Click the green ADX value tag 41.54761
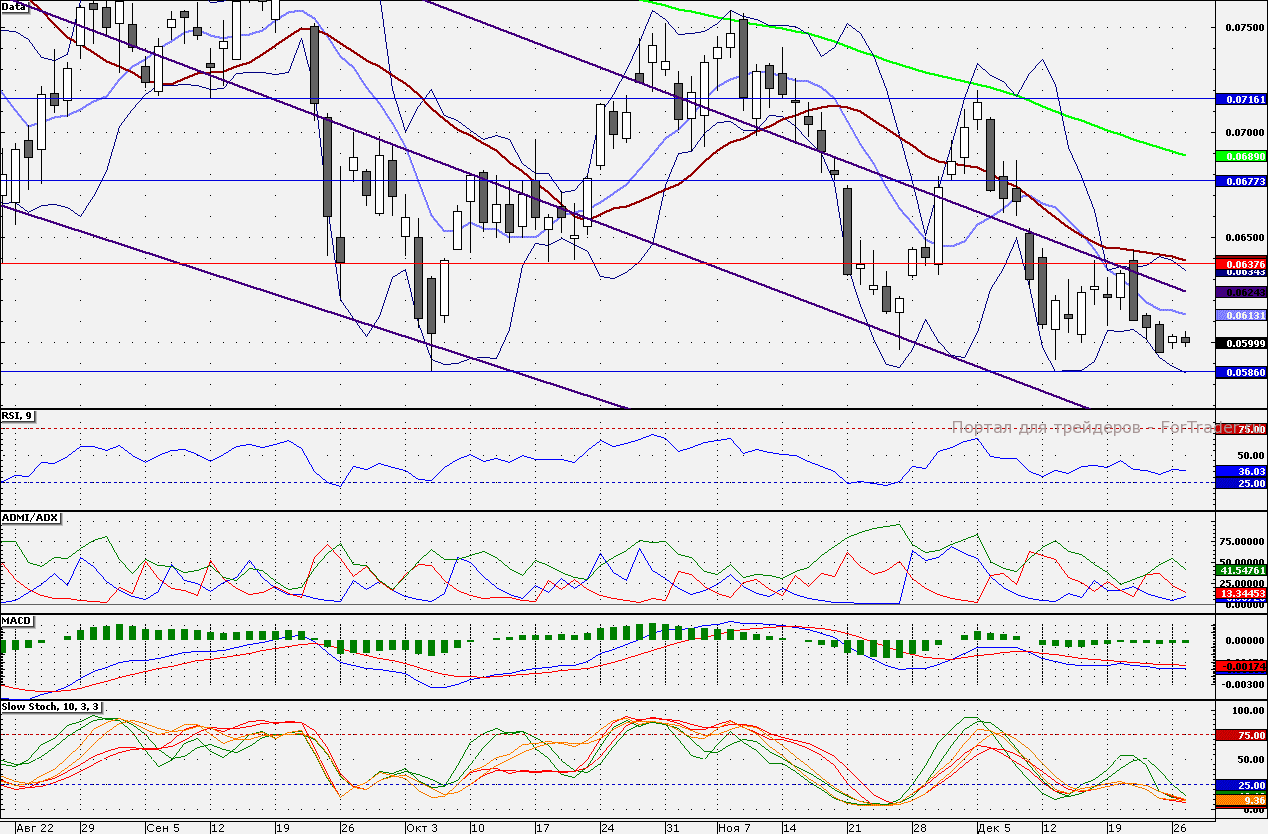The image size is (1268, 834). point(1241,570)
